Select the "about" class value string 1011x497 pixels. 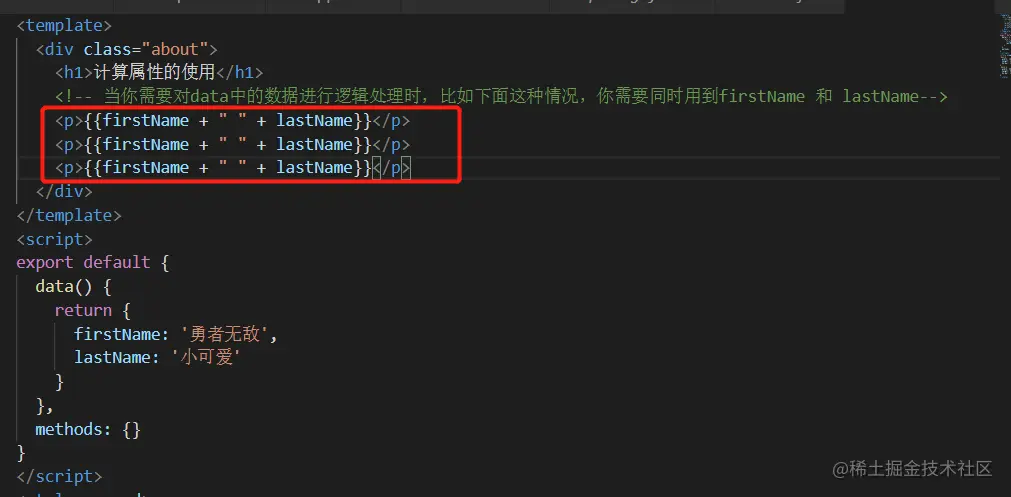179,50
